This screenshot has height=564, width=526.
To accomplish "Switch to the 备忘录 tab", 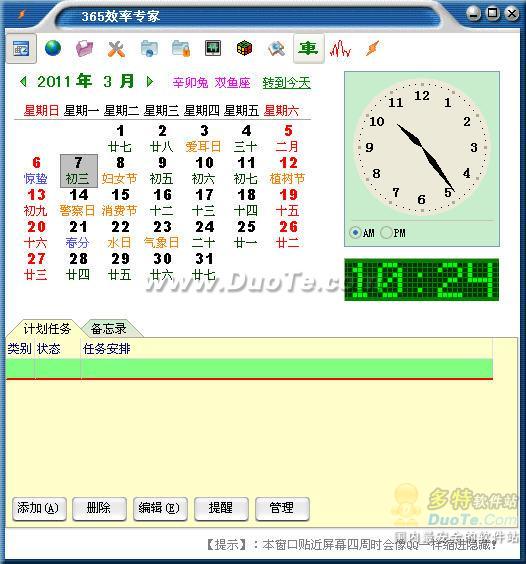I will click(x=109, y=329).
